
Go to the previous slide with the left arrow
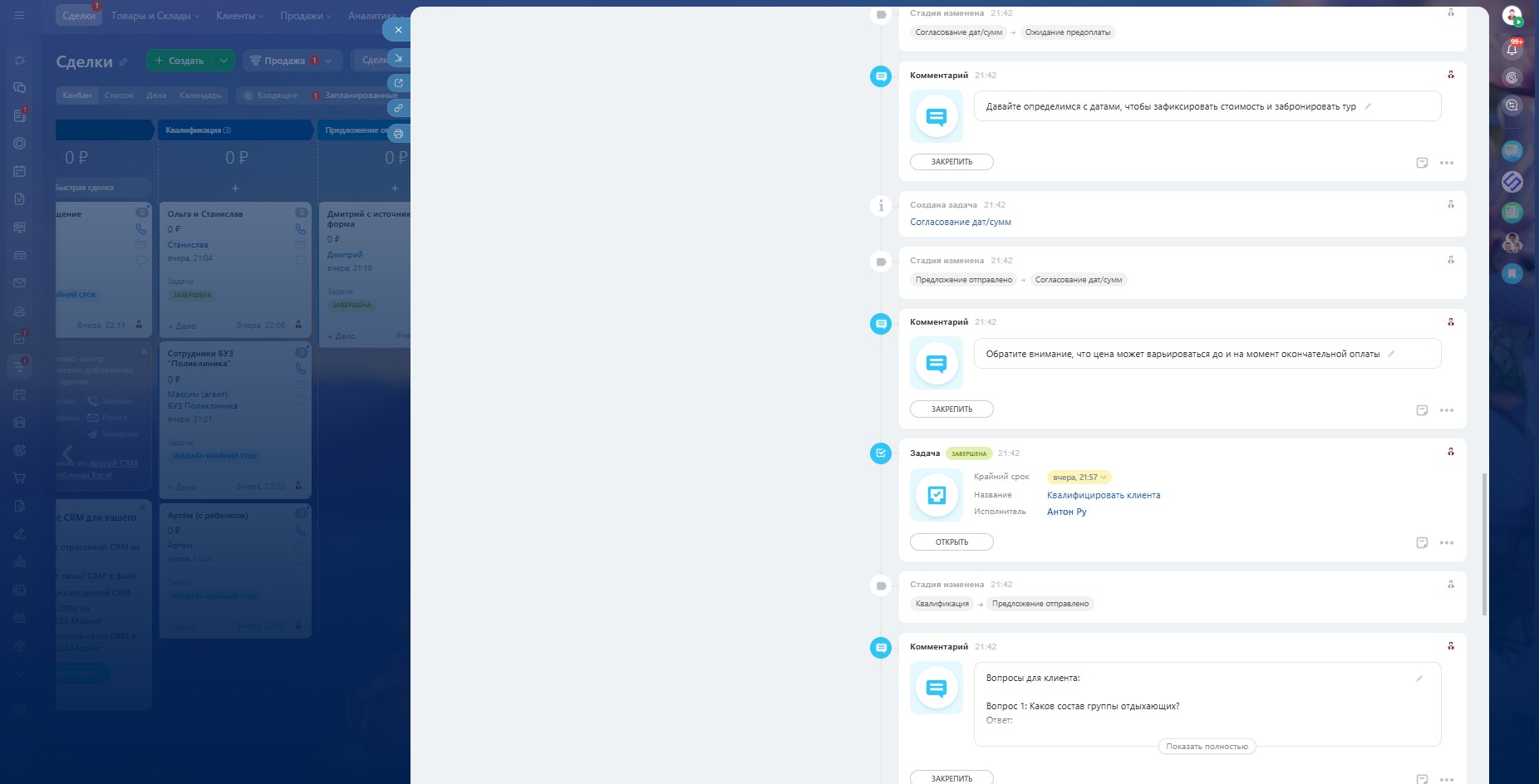pos(67,454)
